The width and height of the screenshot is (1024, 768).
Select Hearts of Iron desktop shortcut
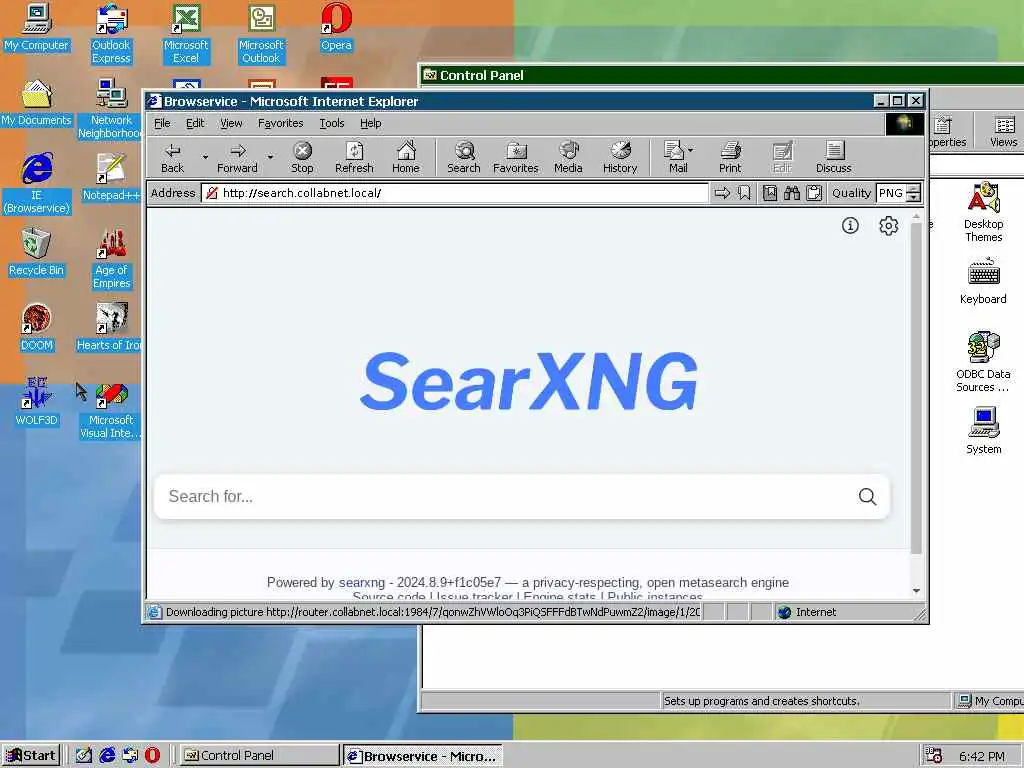tap(109, 328)
